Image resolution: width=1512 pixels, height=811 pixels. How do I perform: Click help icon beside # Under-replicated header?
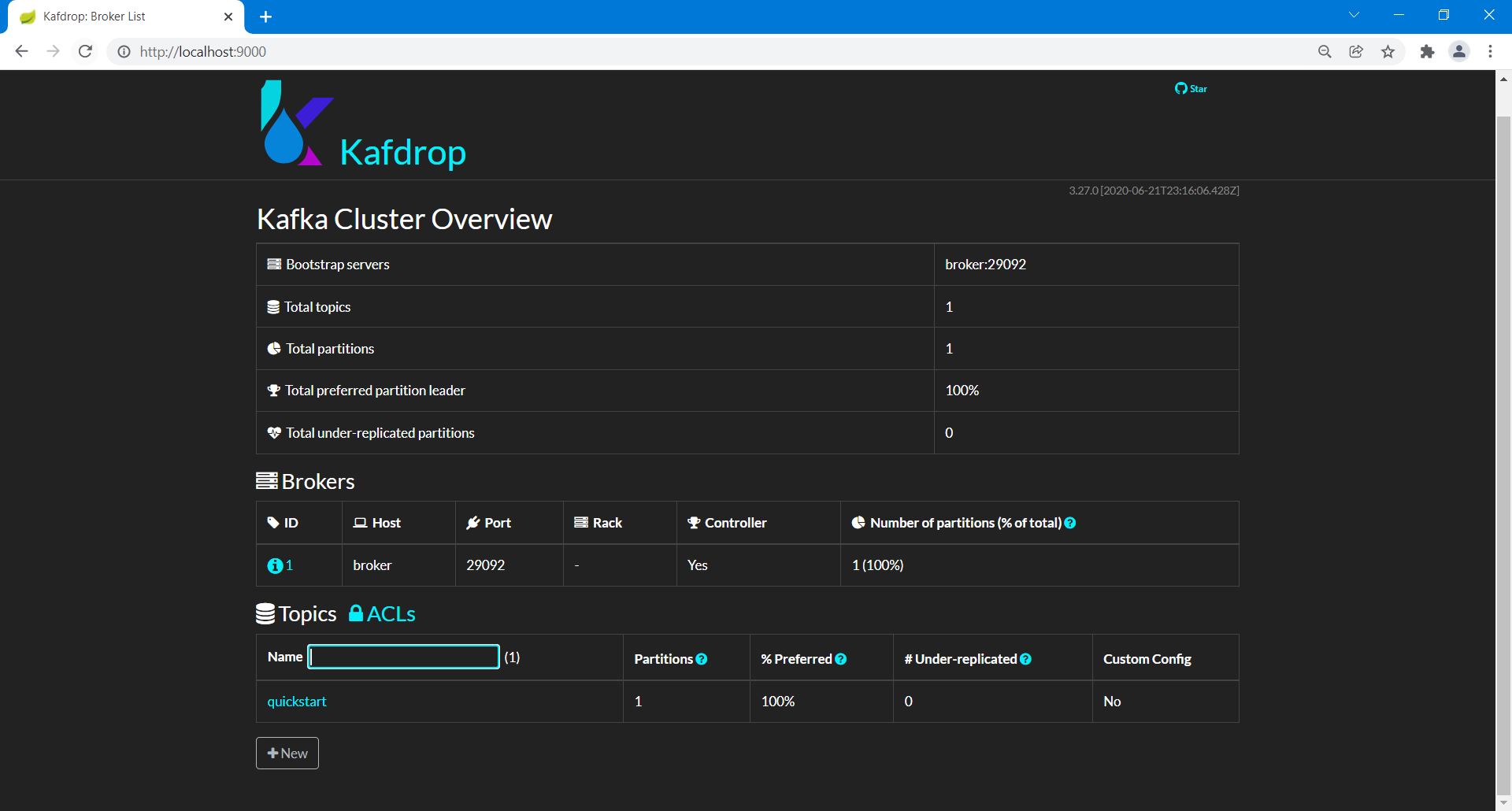1025,659
